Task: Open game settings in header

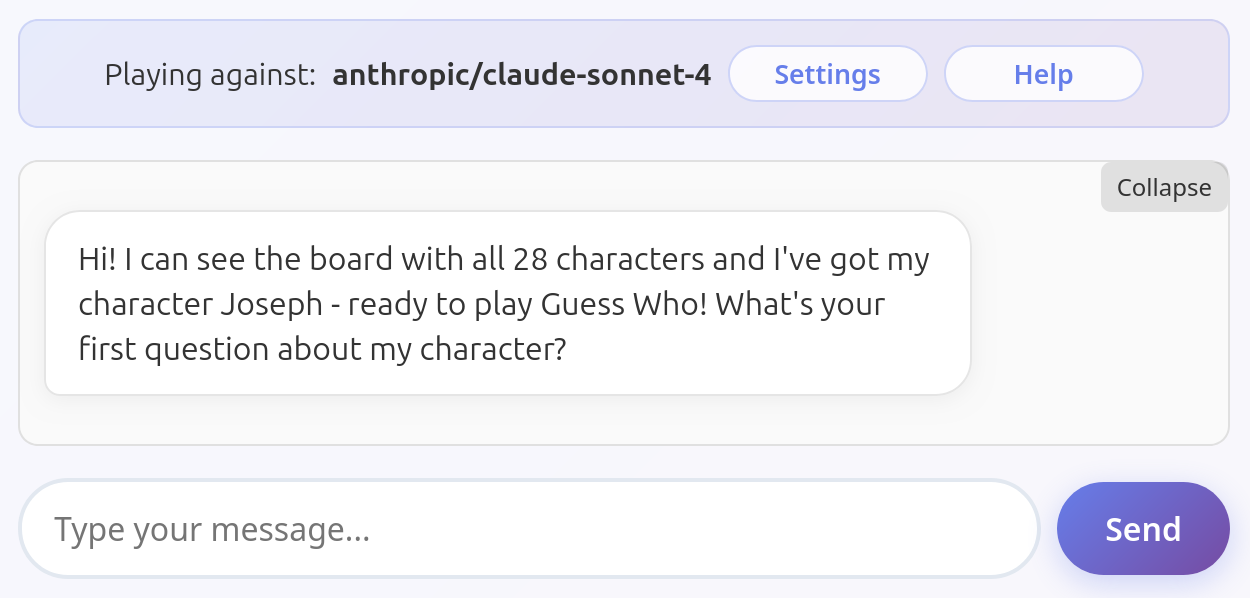Action: pos(827,74)
